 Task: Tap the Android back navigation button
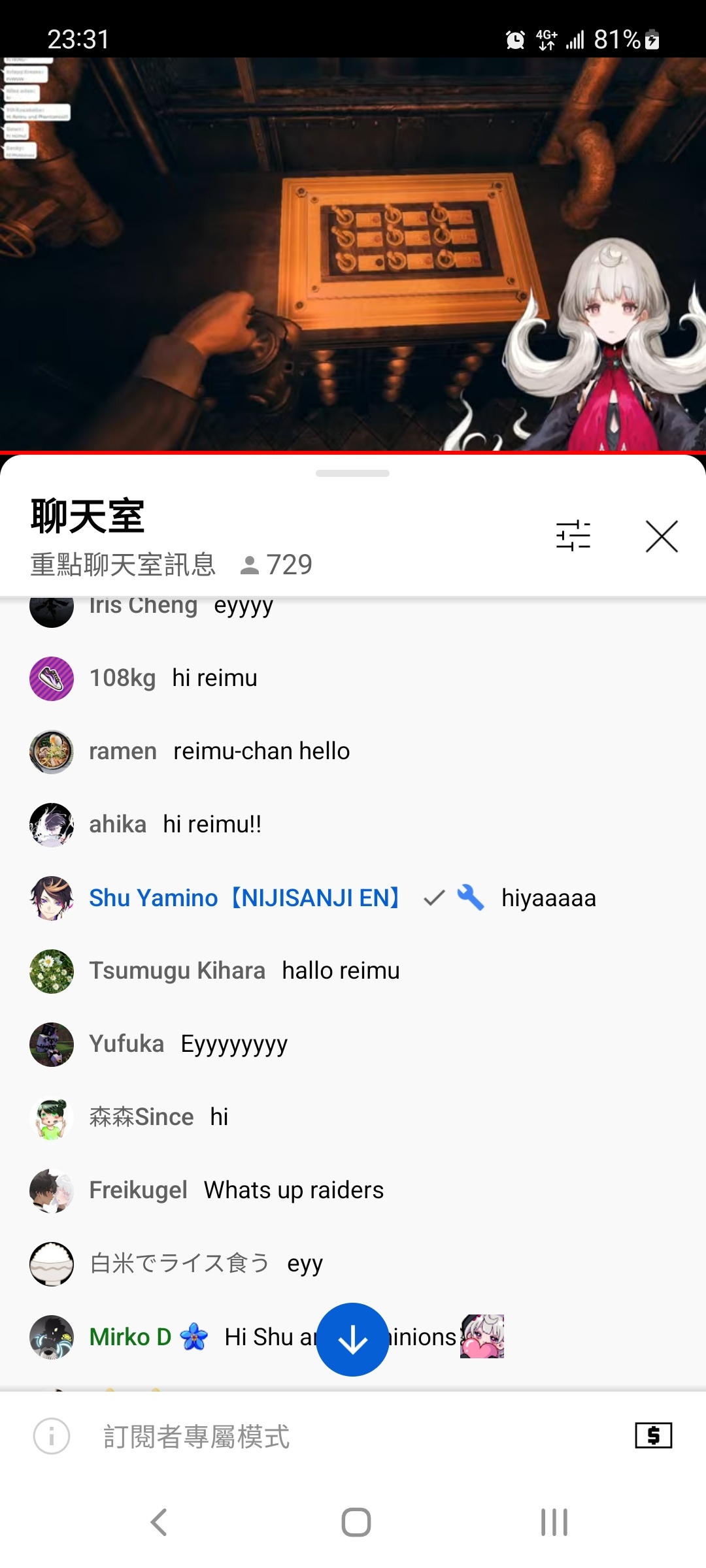point(159,1522)
